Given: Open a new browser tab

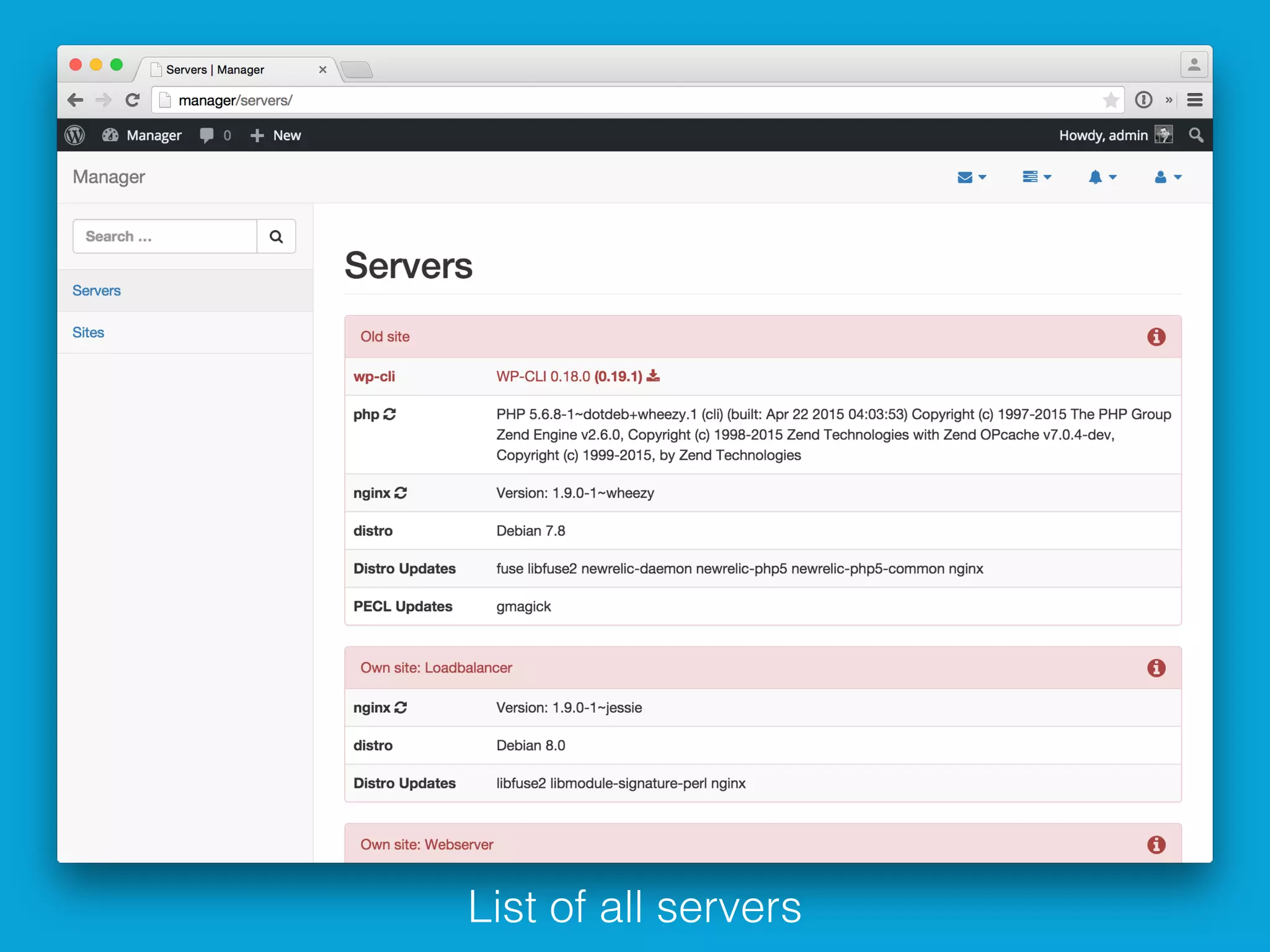Looking at the screenshot, I should (357, 69).
